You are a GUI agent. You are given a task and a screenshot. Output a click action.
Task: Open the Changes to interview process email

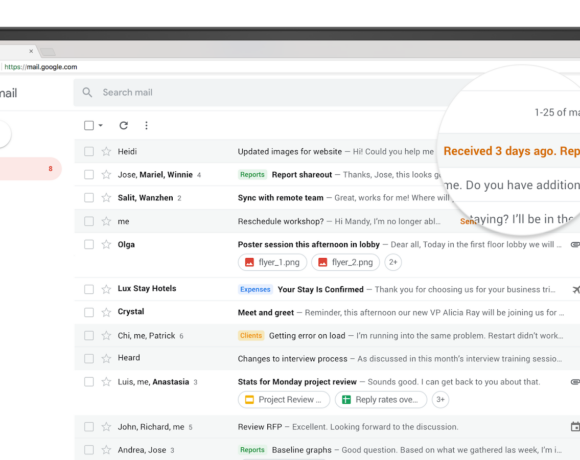[327, 359]
